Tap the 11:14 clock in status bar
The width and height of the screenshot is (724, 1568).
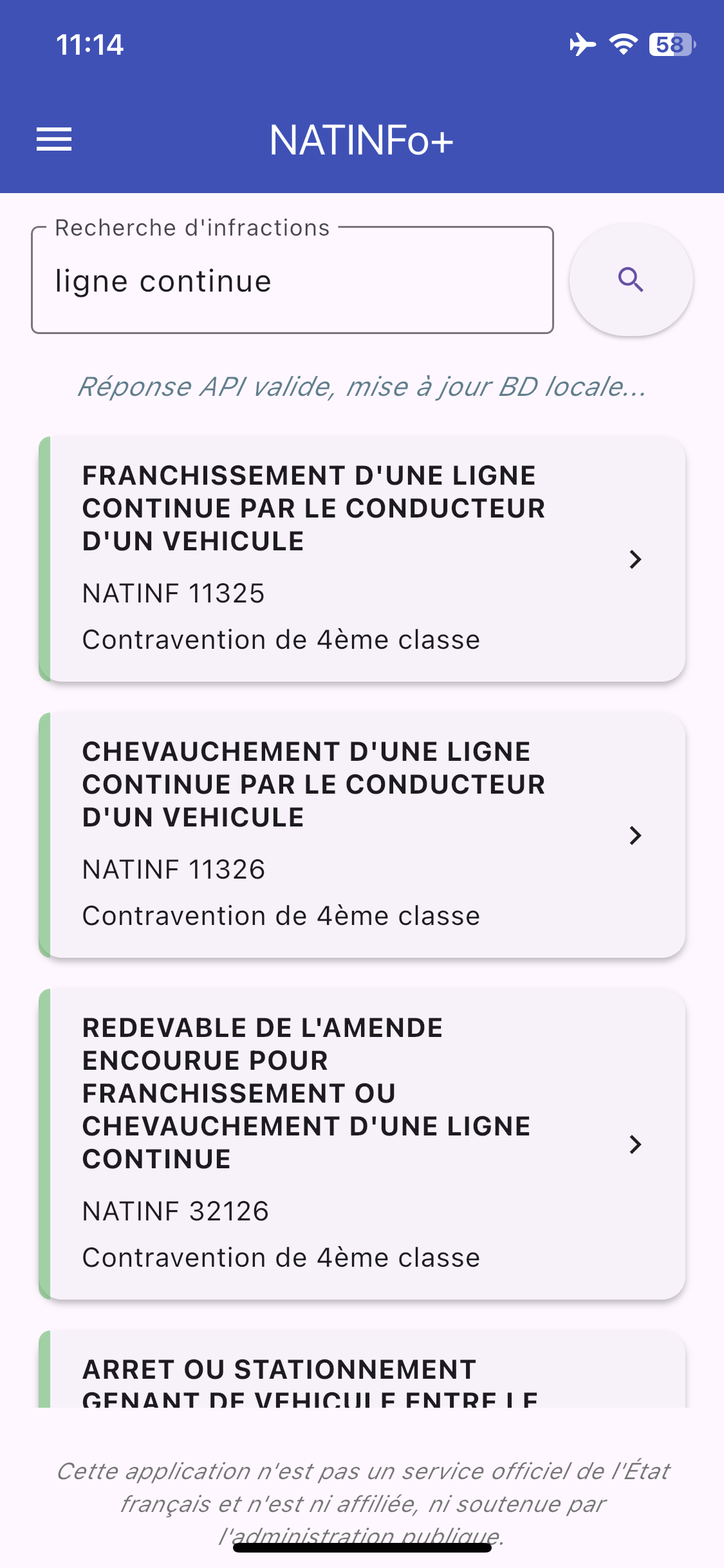tap(89, 44)
